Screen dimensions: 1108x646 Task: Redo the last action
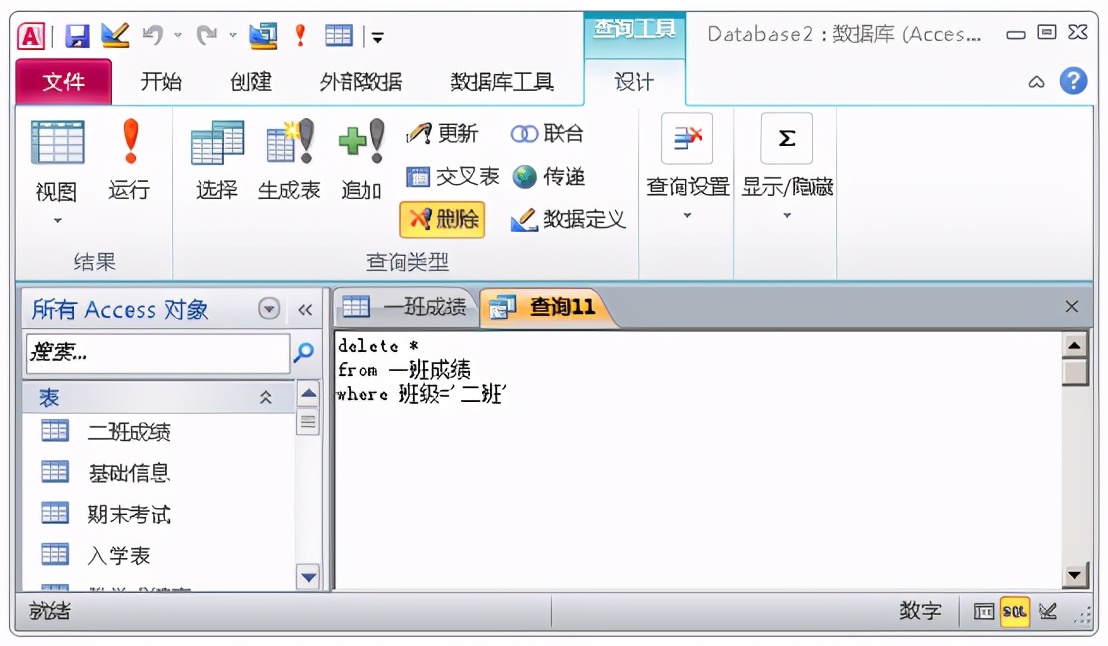click(x=206, y=35)
